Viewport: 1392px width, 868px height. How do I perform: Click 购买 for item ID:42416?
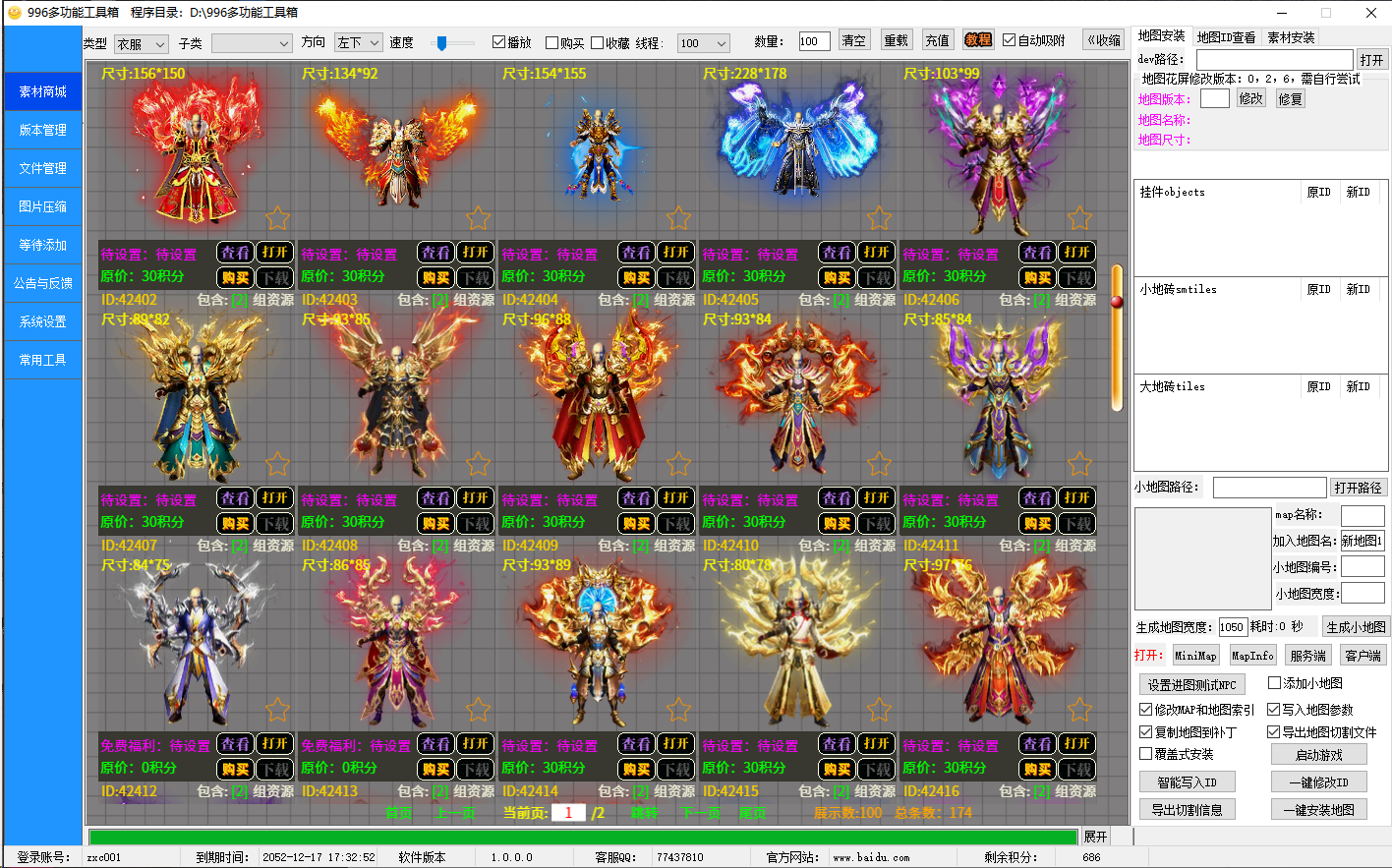(x=1038, y=770)
